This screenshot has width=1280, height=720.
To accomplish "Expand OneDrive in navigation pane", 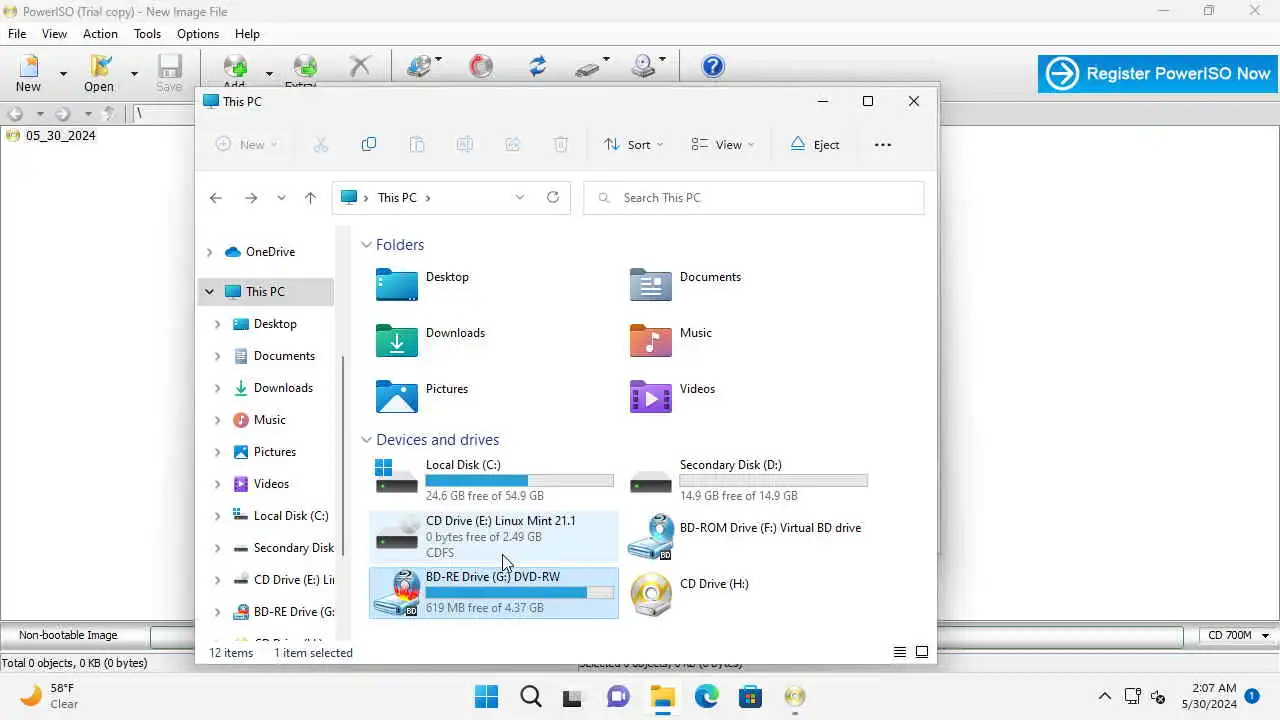I will [209, 252].
